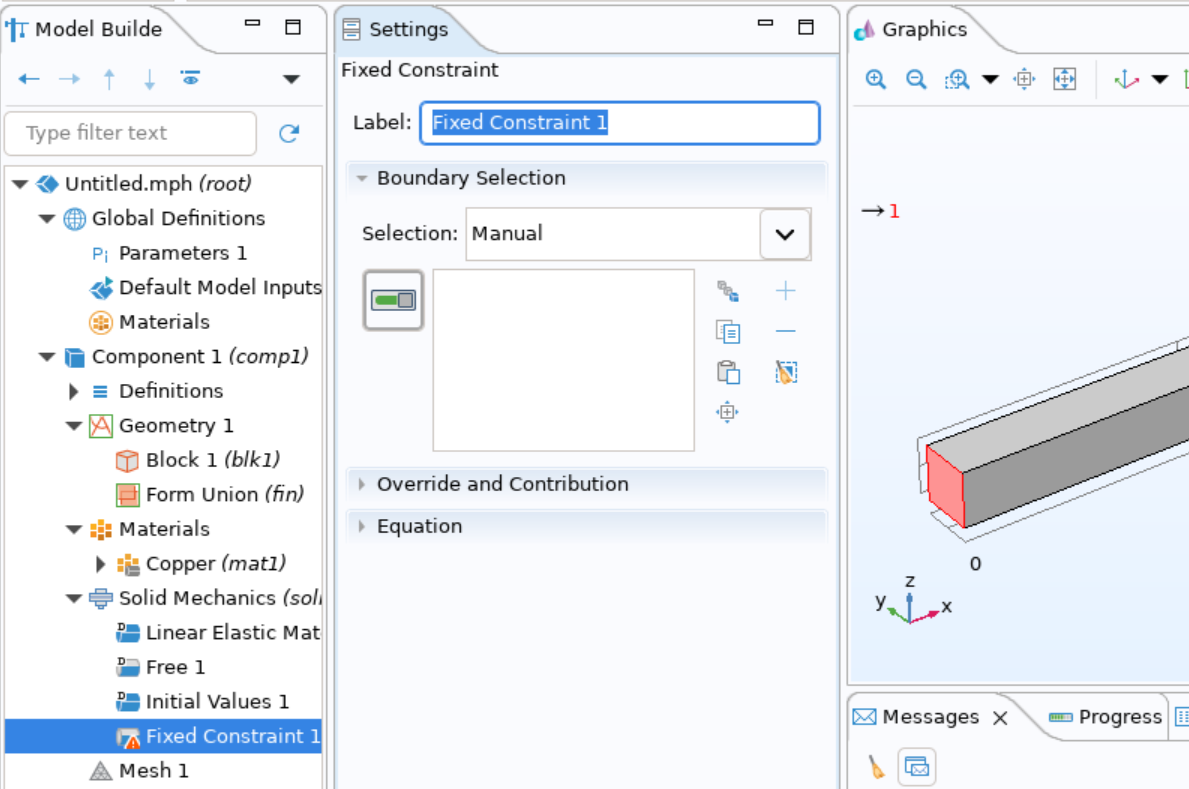
Task: Click the Remove from Selection minus button
Action: (786, 330)
